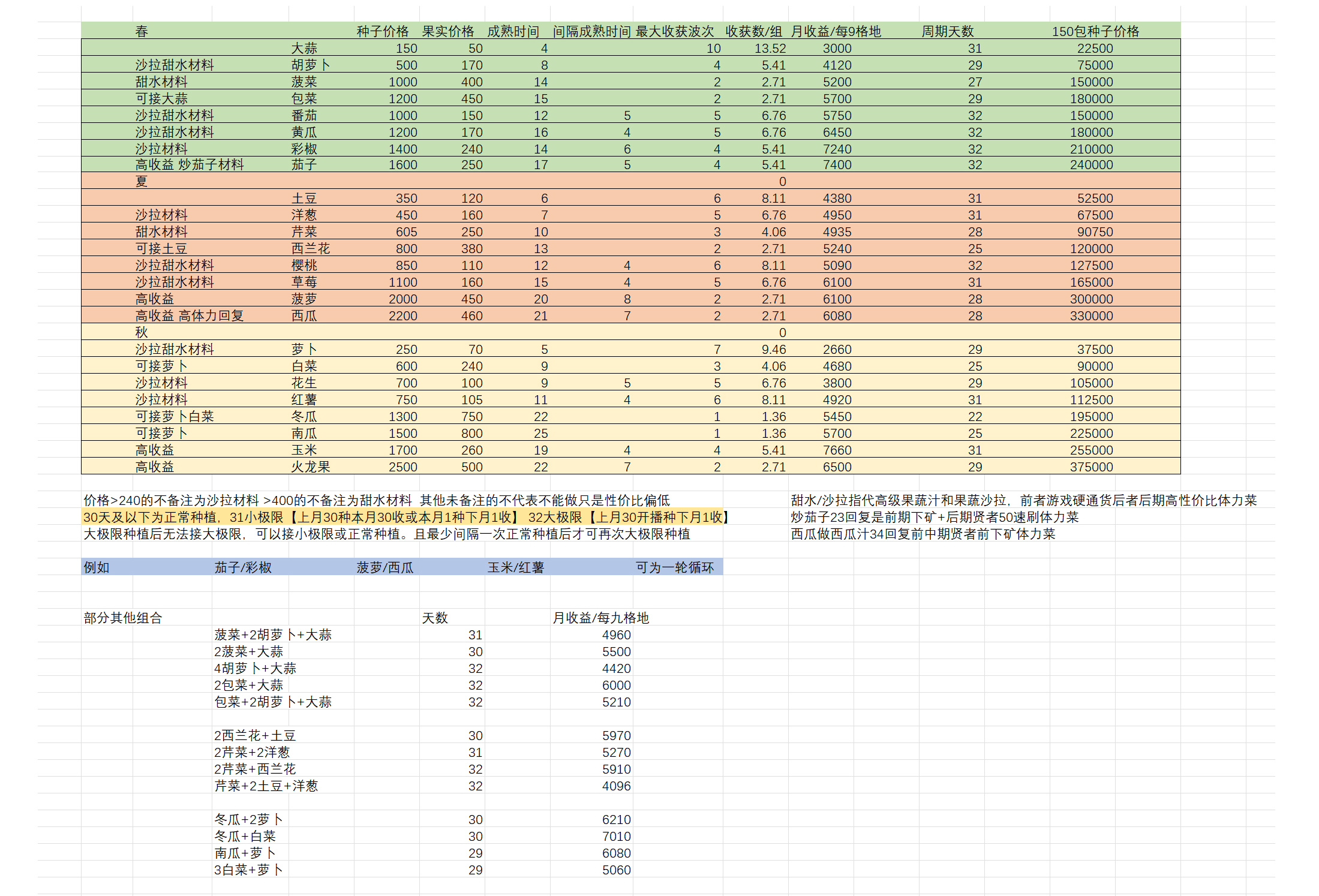
Task: Select the 菠萝/西瓜 cell in blue row
Action: pyautogui.click(x=385, y=567)
